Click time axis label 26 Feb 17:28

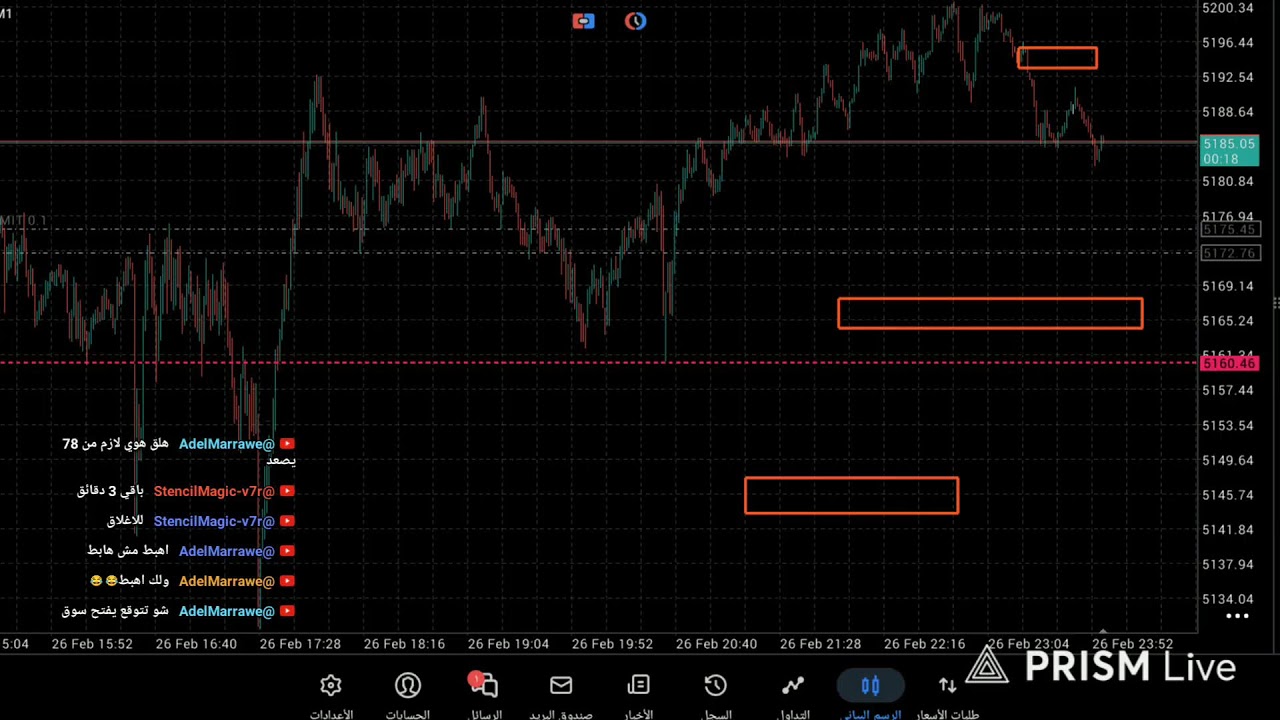[x=300, y=644]
